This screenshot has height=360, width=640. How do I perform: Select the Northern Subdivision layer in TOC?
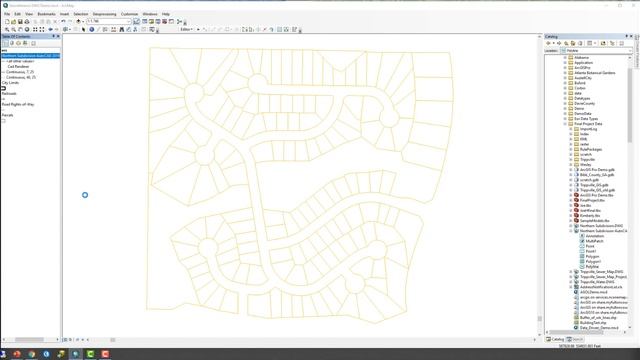[31, 56]
